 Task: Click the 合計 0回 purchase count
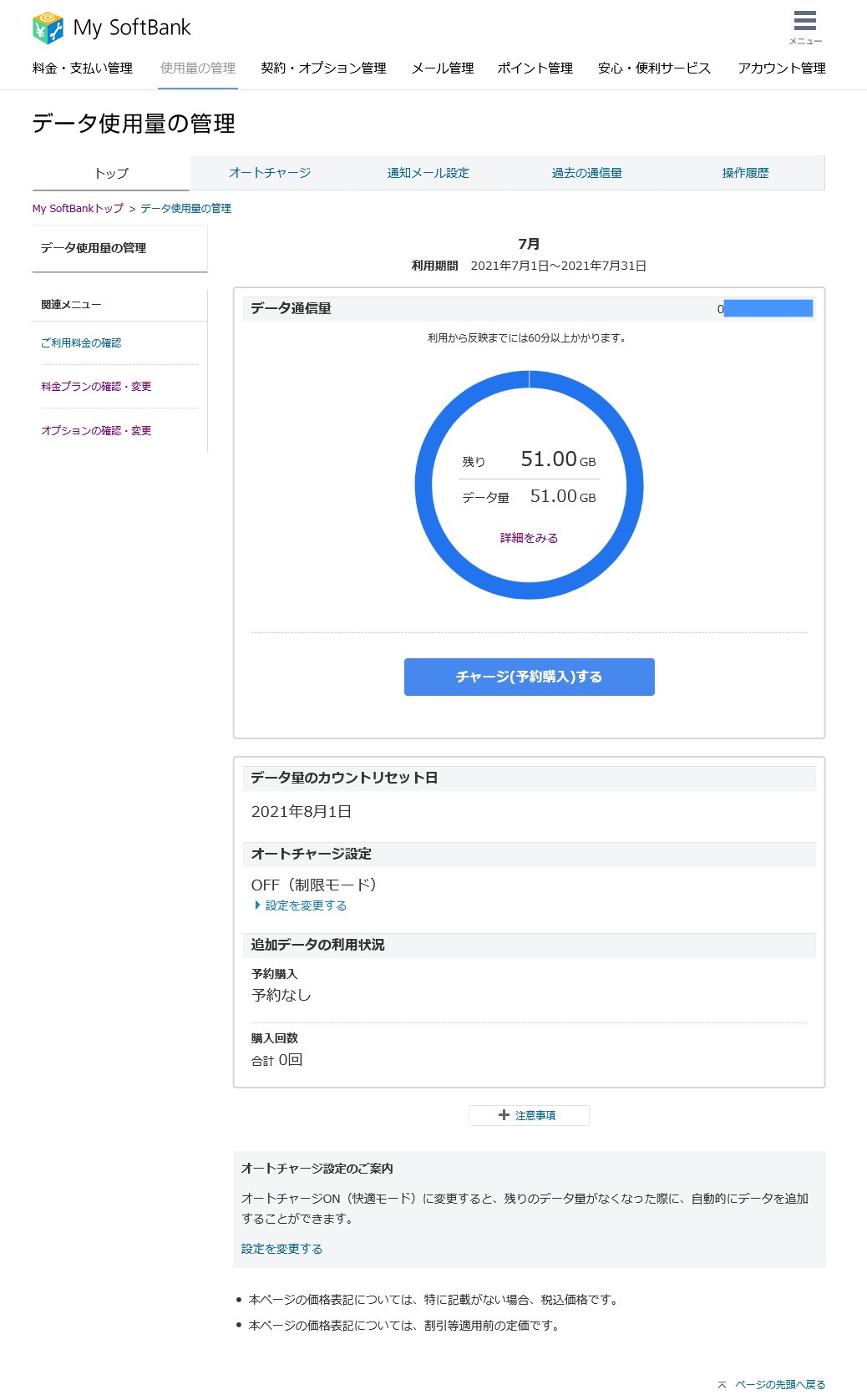point(277,1060)
